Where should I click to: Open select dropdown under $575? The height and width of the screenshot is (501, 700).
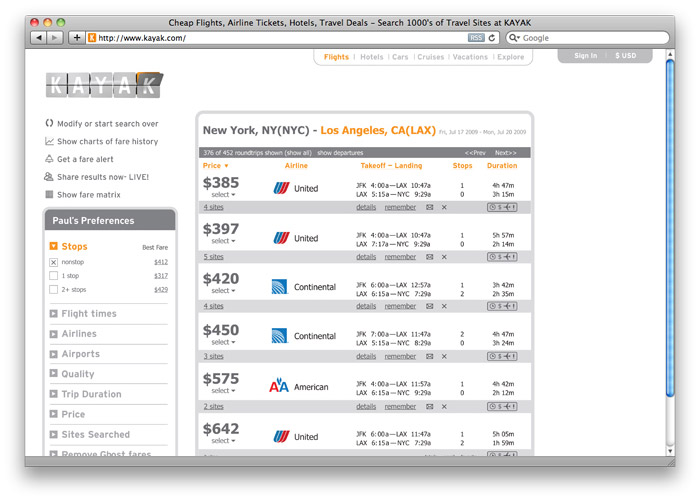coord(223,390)
